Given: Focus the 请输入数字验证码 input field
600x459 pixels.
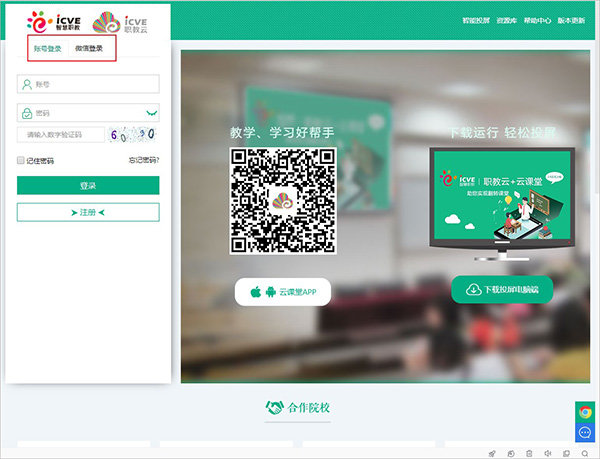Looking at the screenshot, I should pyautogui.click(x=60, y=135).
